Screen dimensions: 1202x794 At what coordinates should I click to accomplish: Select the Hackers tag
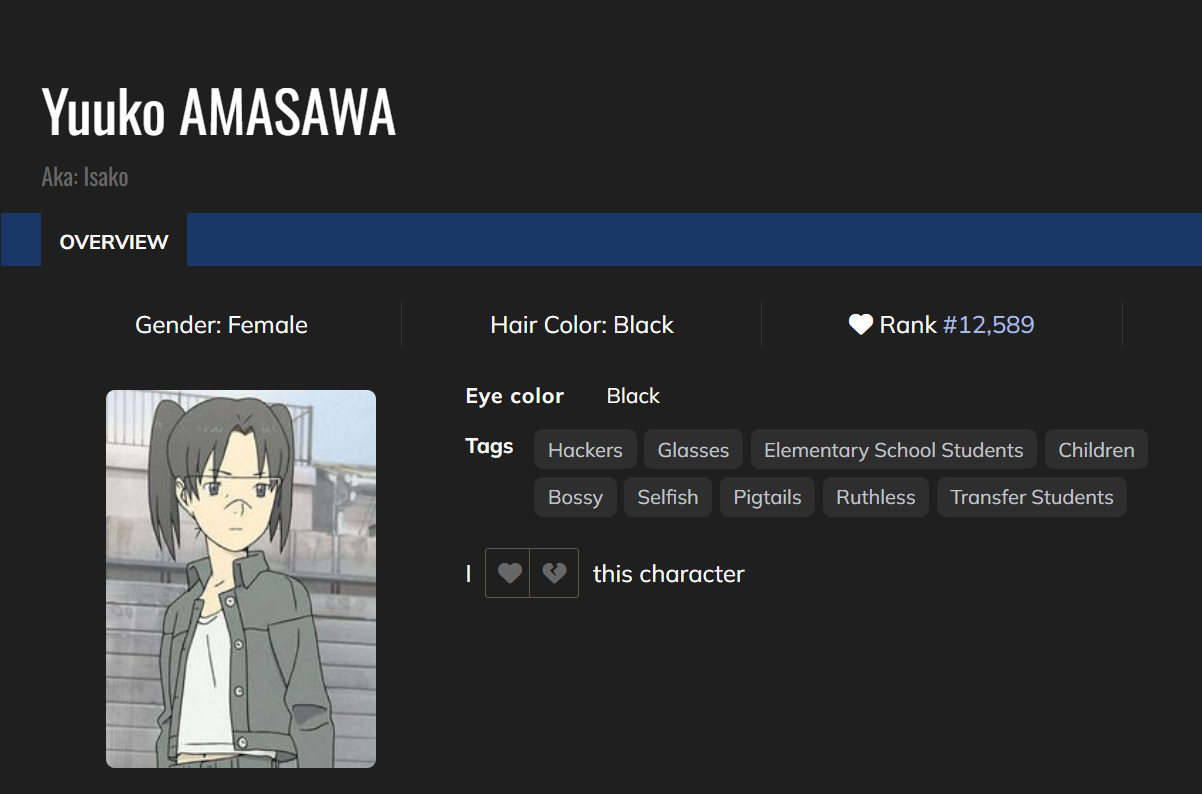585,450
